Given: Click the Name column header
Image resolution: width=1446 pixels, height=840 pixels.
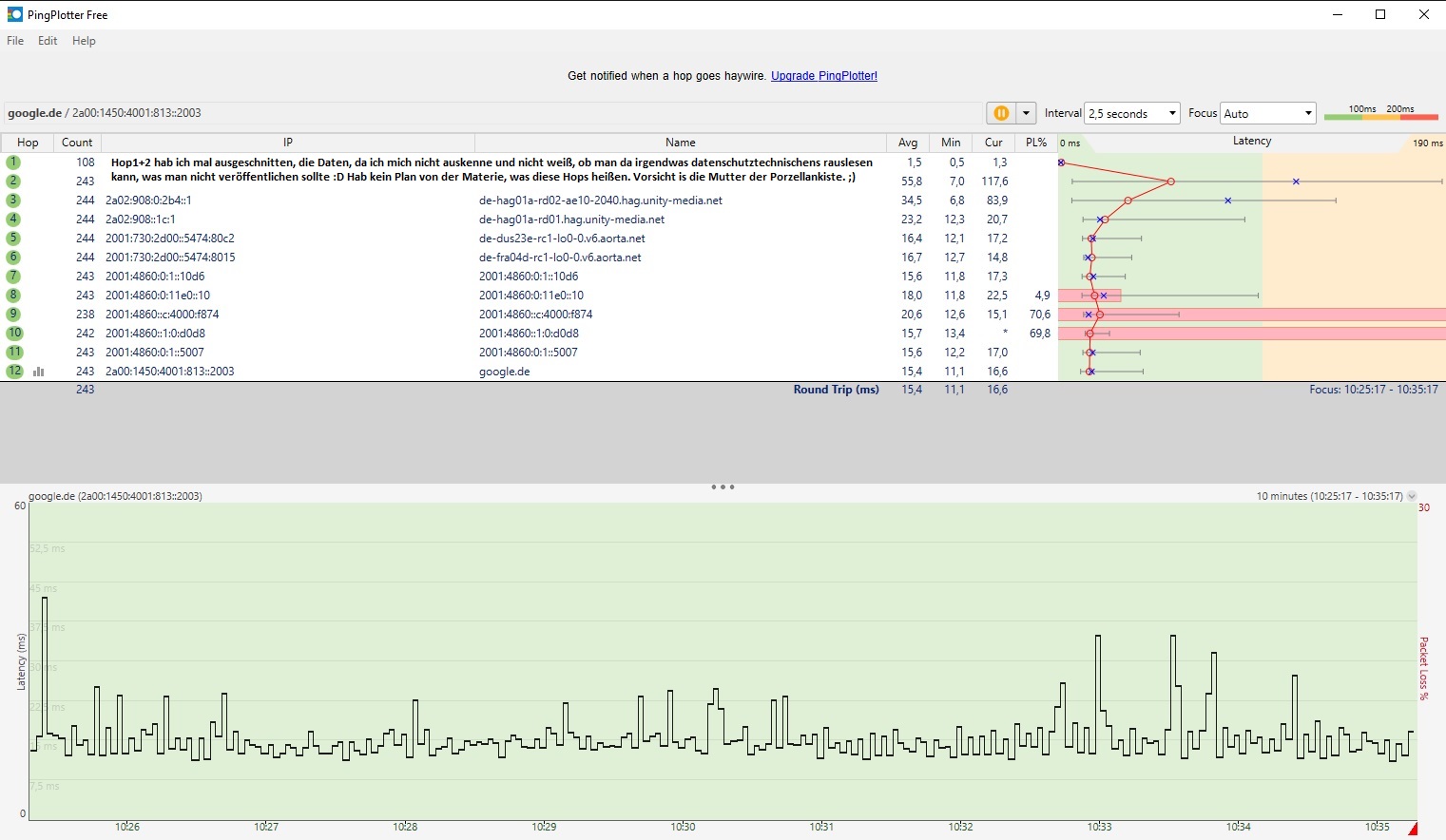Looking at the screenshot, I should [x=681, y=143].
